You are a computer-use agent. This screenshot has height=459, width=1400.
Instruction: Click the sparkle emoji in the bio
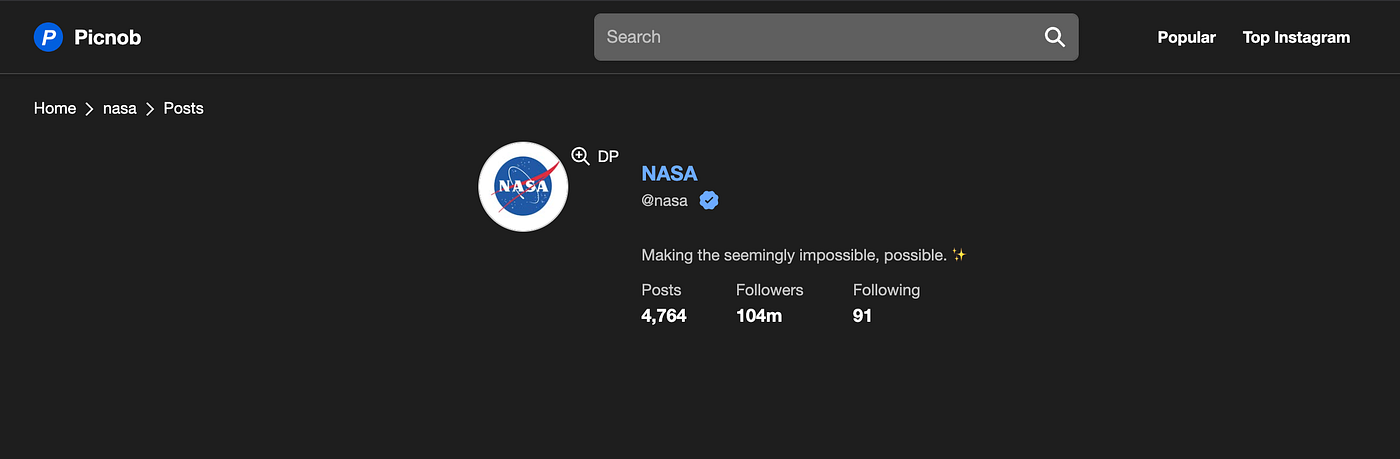(959, 255)
